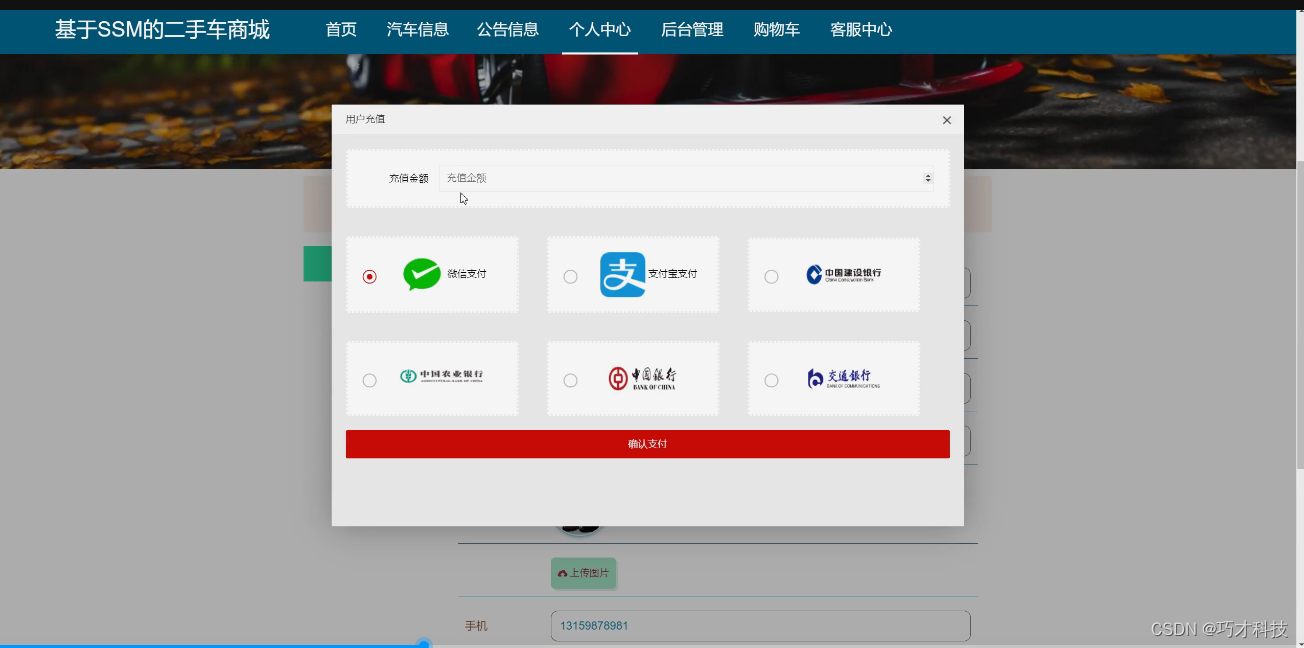Open the 首页 menu item
The image size is (1304, 648).
point(341,30)
